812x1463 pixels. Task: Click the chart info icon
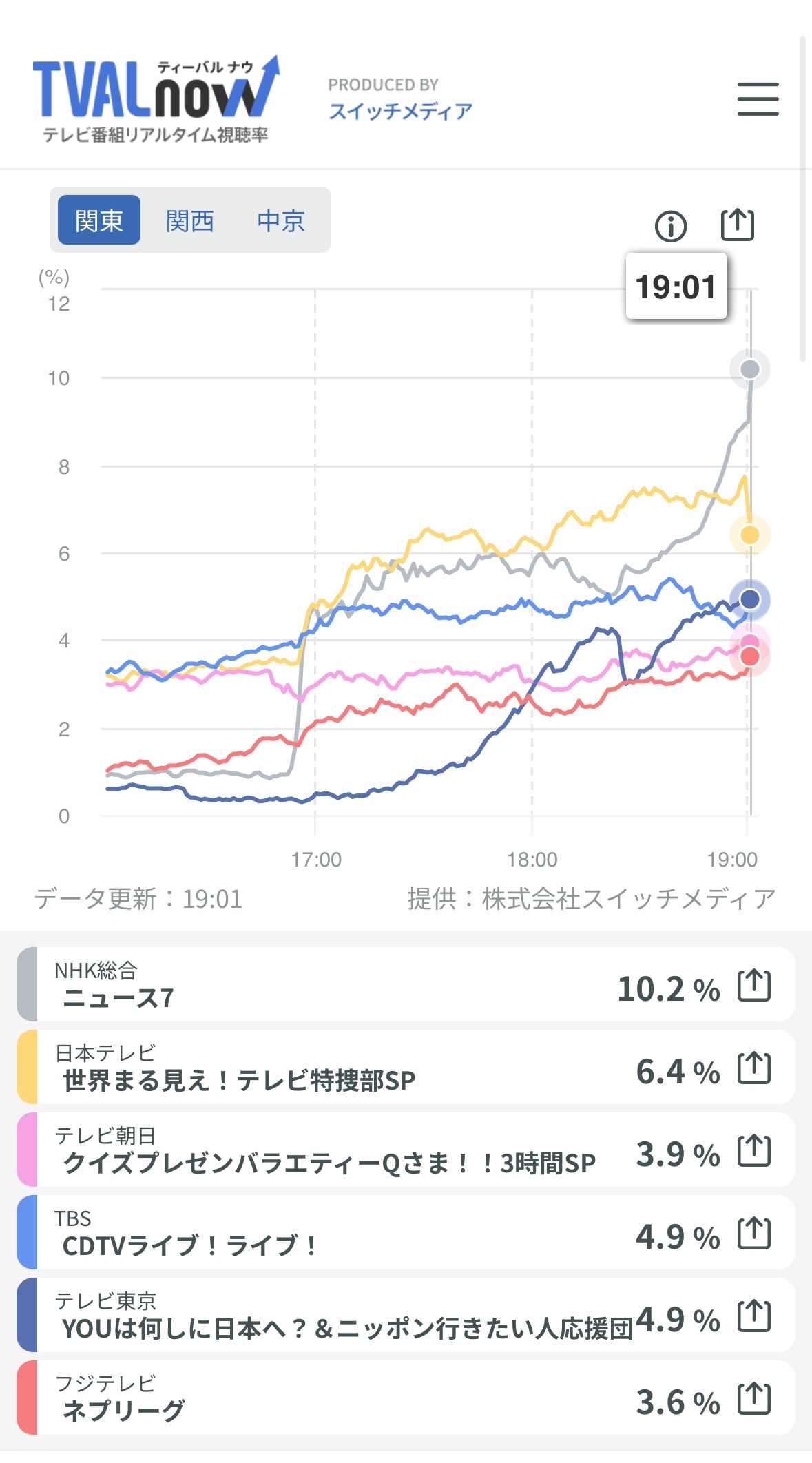[670, 226]
